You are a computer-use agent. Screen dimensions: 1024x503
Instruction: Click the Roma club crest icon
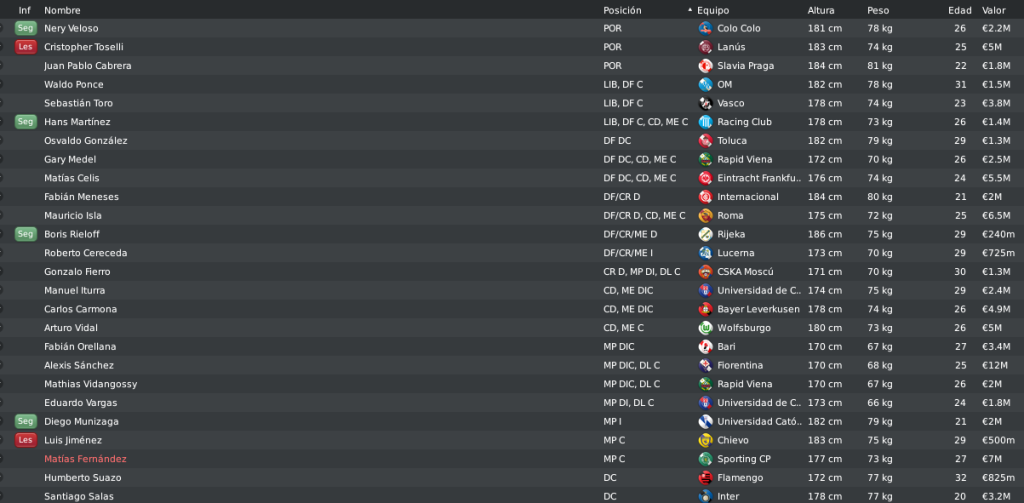point(705,216)
